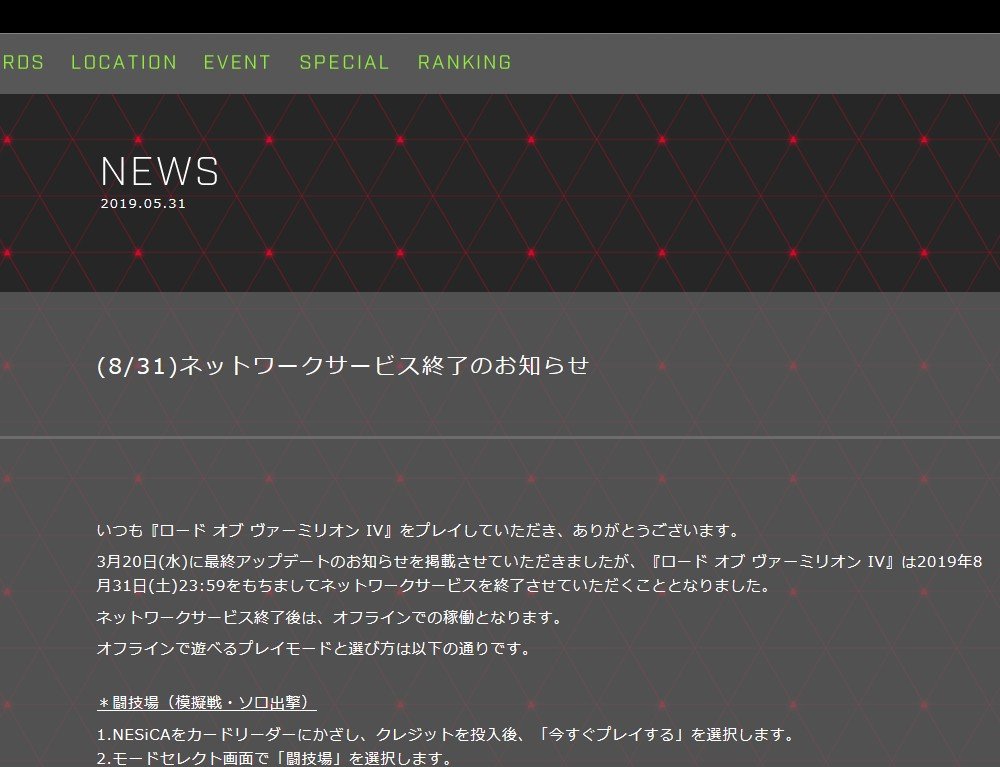Click the partially visible RDS nav item

coord(22,62)
